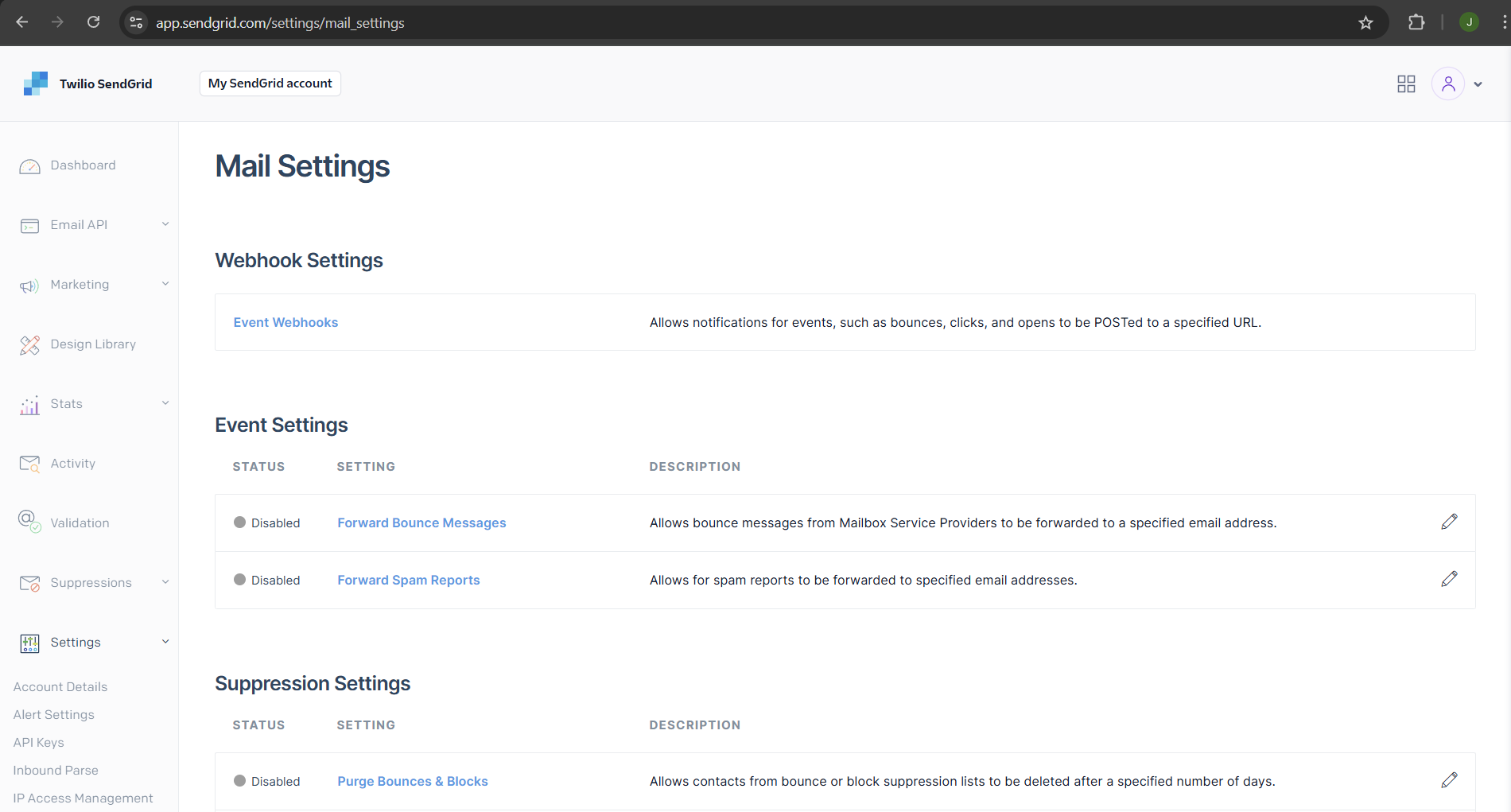Click the browser address bar URL
Viewport: 1511px width, 812px height.
(x=280, y=23)
